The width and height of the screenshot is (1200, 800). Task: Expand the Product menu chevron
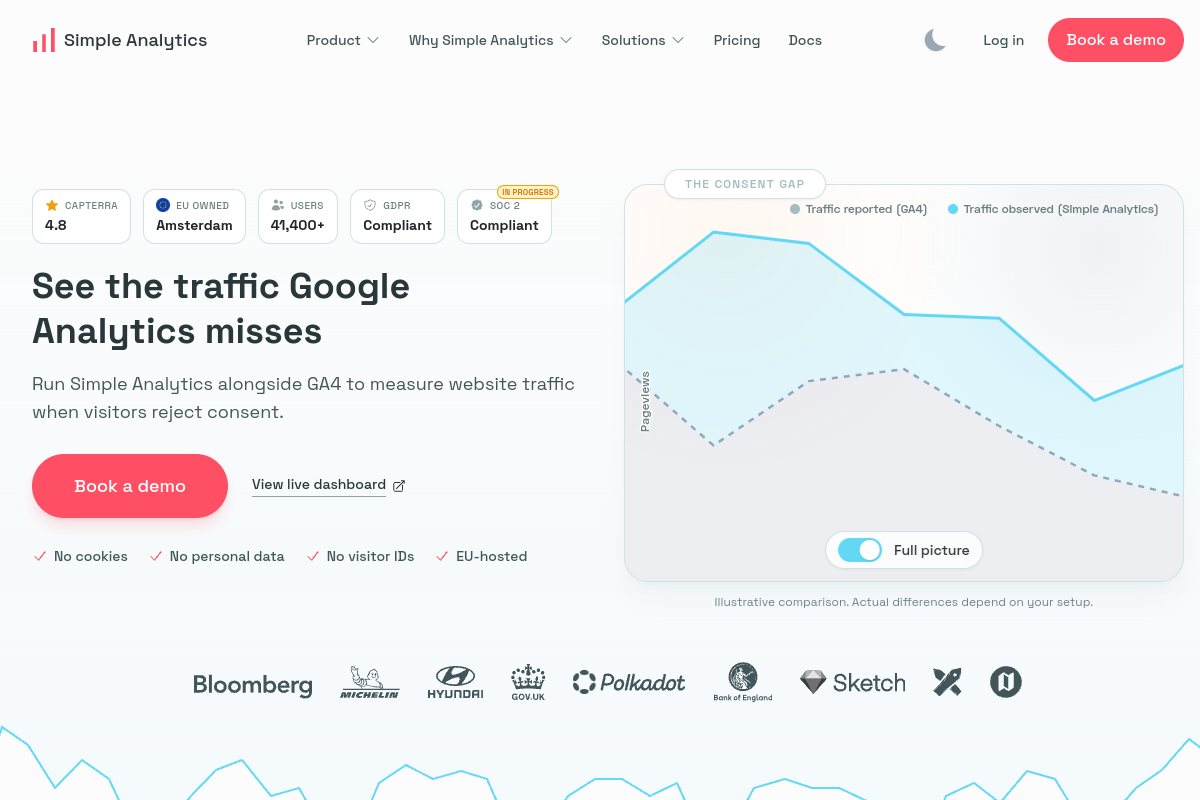(373, 40)
